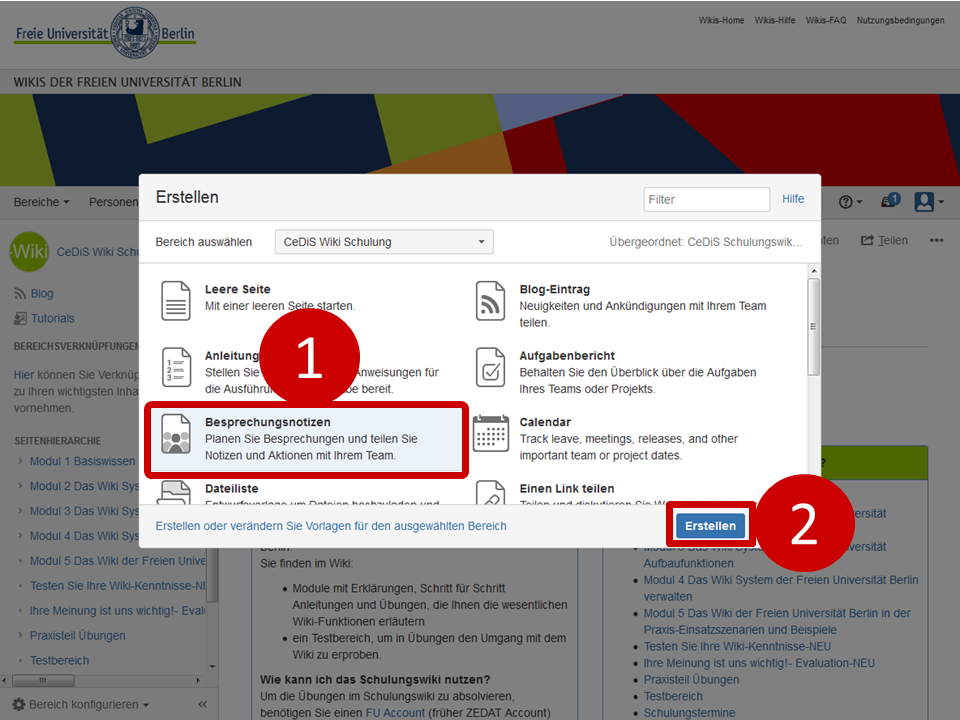Click the gear icon next to Bereich konfigurieren

tap(19, 705)
